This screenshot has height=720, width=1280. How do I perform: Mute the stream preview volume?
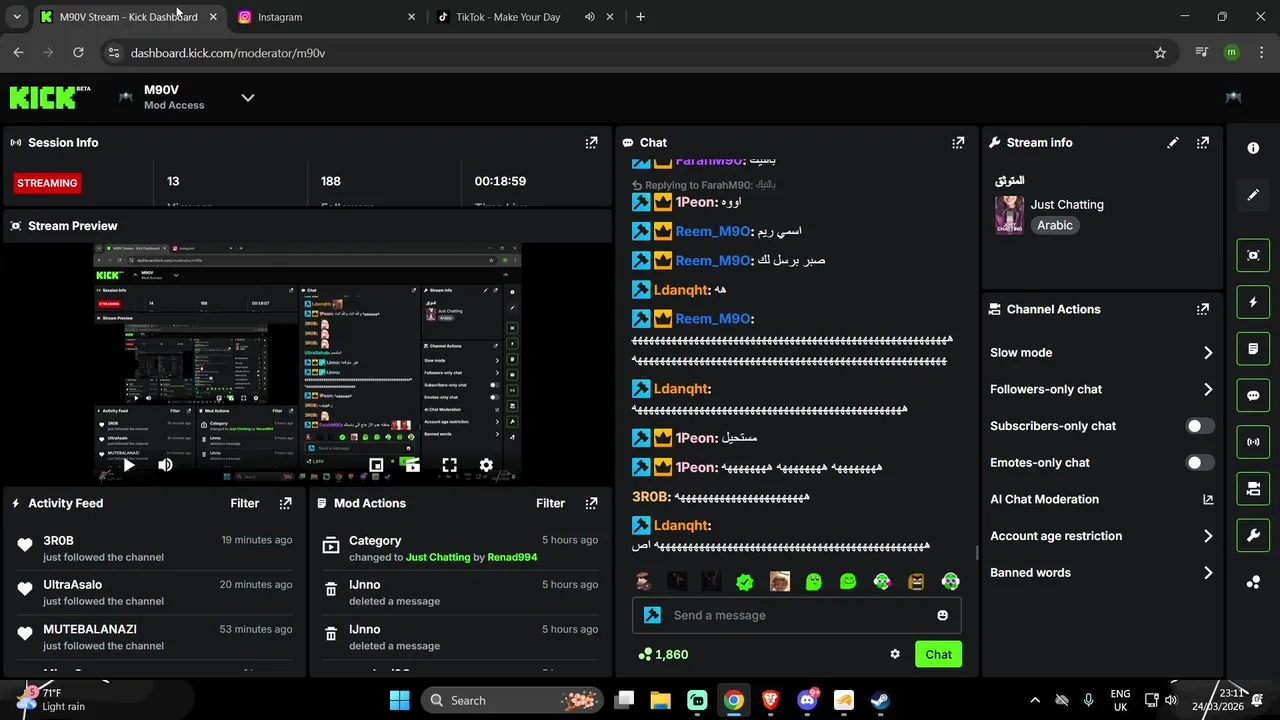point(165,465)
